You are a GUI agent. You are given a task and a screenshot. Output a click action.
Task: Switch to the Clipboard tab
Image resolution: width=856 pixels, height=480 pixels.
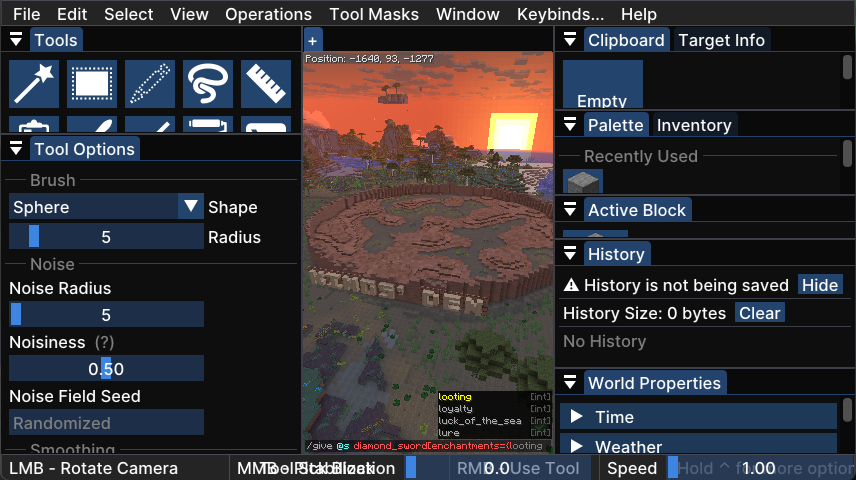click(626, 40)
